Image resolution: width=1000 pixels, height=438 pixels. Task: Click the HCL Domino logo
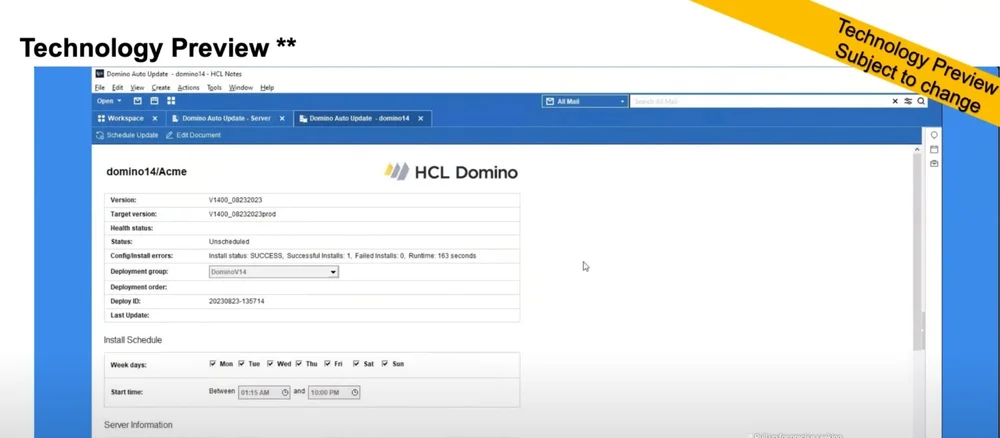click(x=450, y=172)
